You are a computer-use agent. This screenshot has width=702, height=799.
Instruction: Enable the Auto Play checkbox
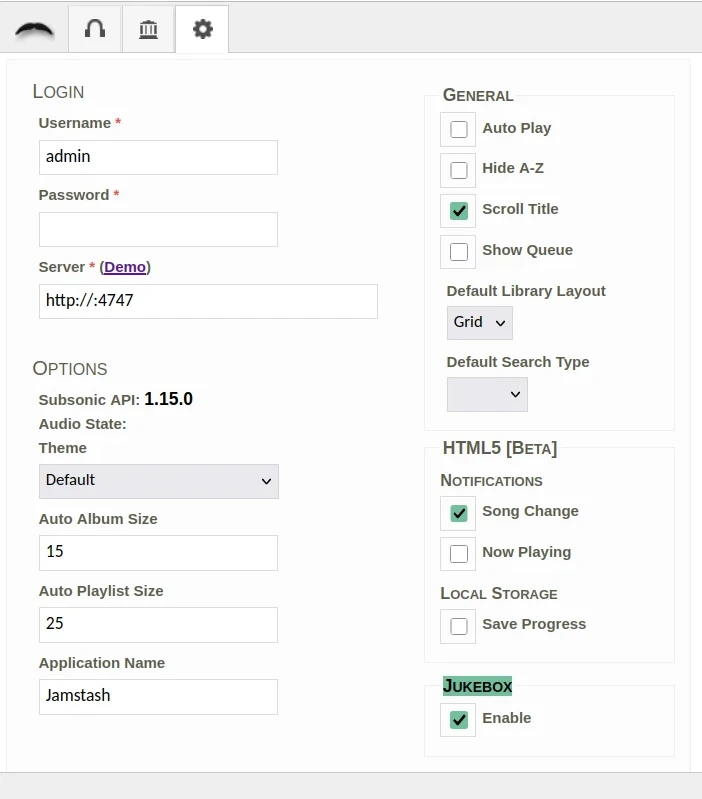pos(459,129)
